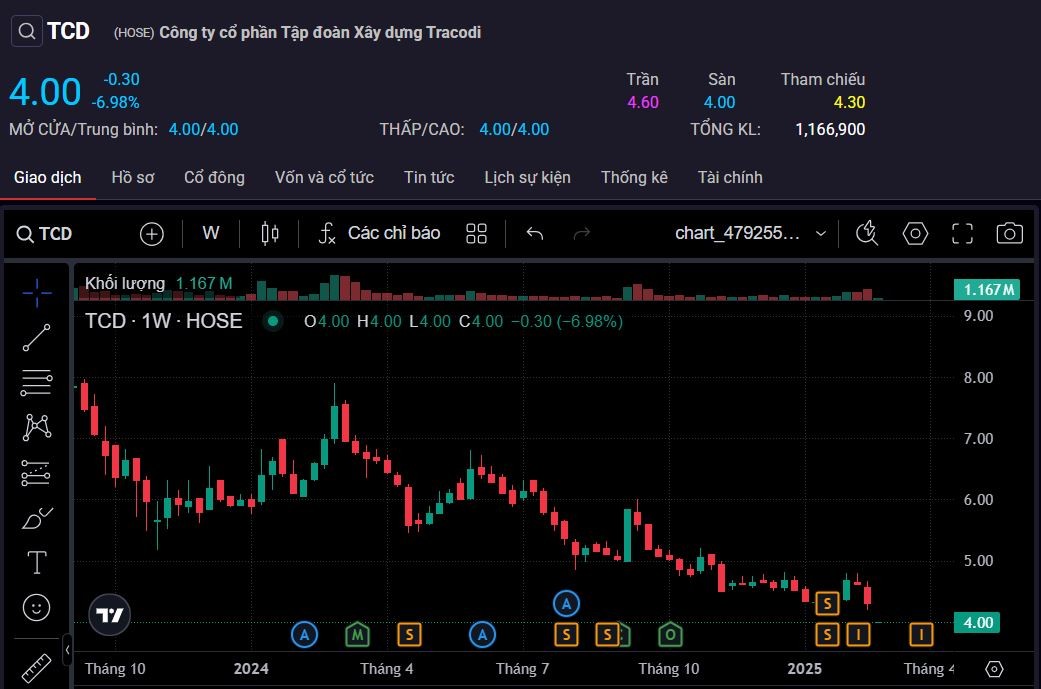This screenshot has height=689, width=1041.
Task: Open TCD symbol search in chart toolbar
Action: [x=44, y=234]
